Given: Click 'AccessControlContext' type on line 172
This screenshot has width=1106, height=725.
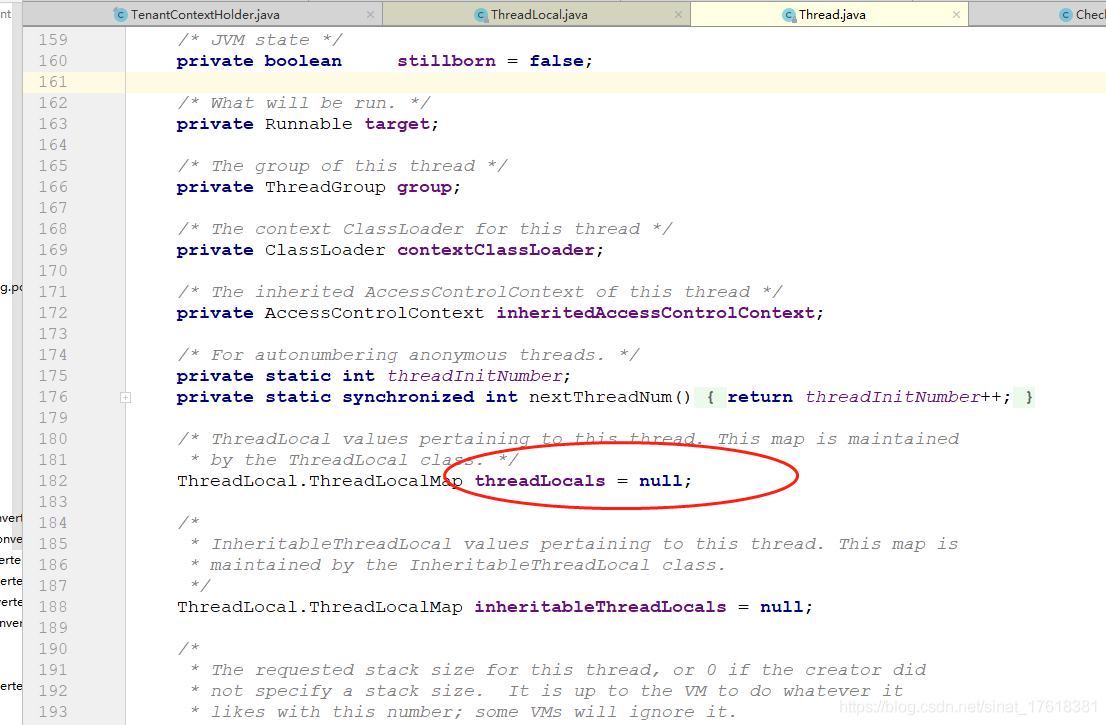Looking at the screenshot, I should (375, 313).
